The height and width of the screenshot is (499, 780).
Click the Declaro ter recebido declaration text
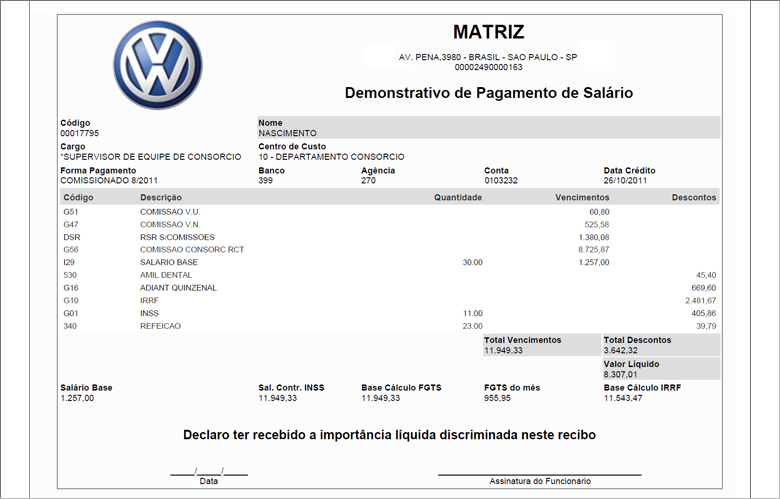pyautogui.click(x=390, y=435)
